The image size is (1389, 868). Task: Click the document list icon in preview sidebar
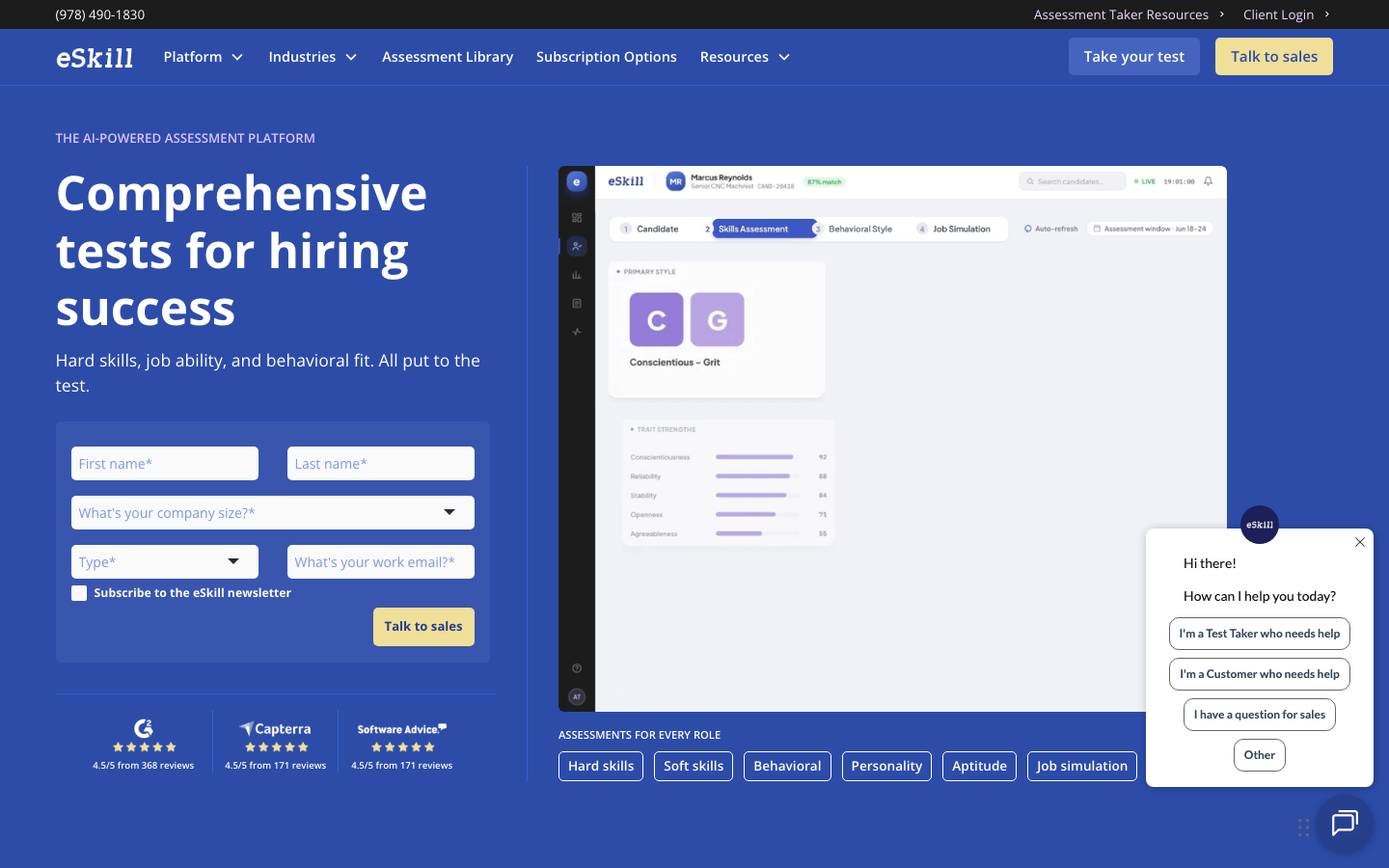click(577, 304)
